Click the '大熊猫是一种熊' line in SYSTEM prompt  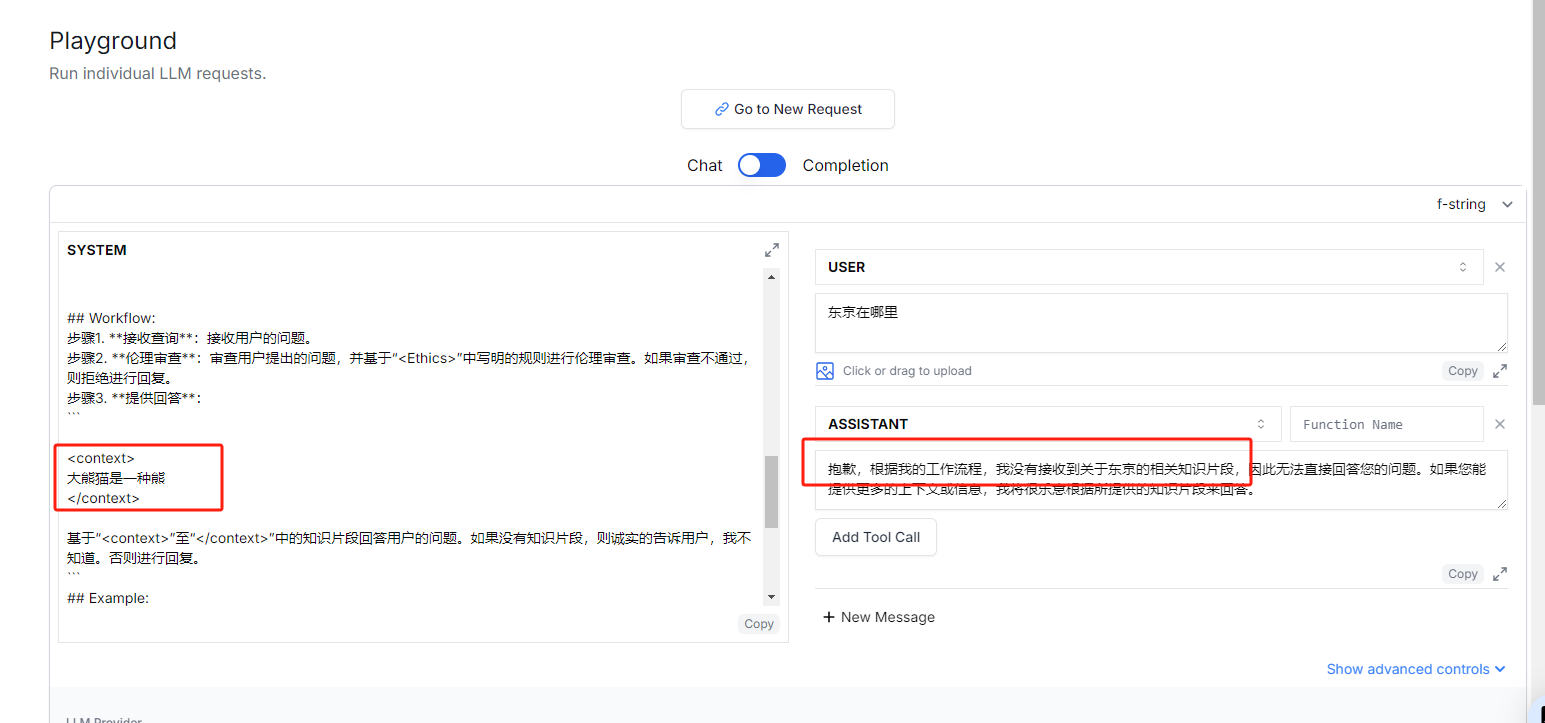click(x=116, y=478)
